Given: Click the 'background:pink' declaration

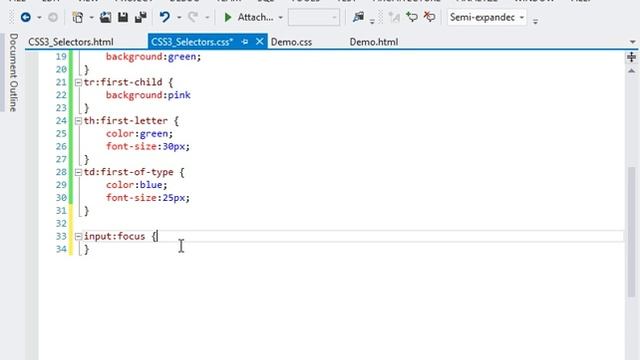Looking at the screenshot, I should click(x=148, y=95).
